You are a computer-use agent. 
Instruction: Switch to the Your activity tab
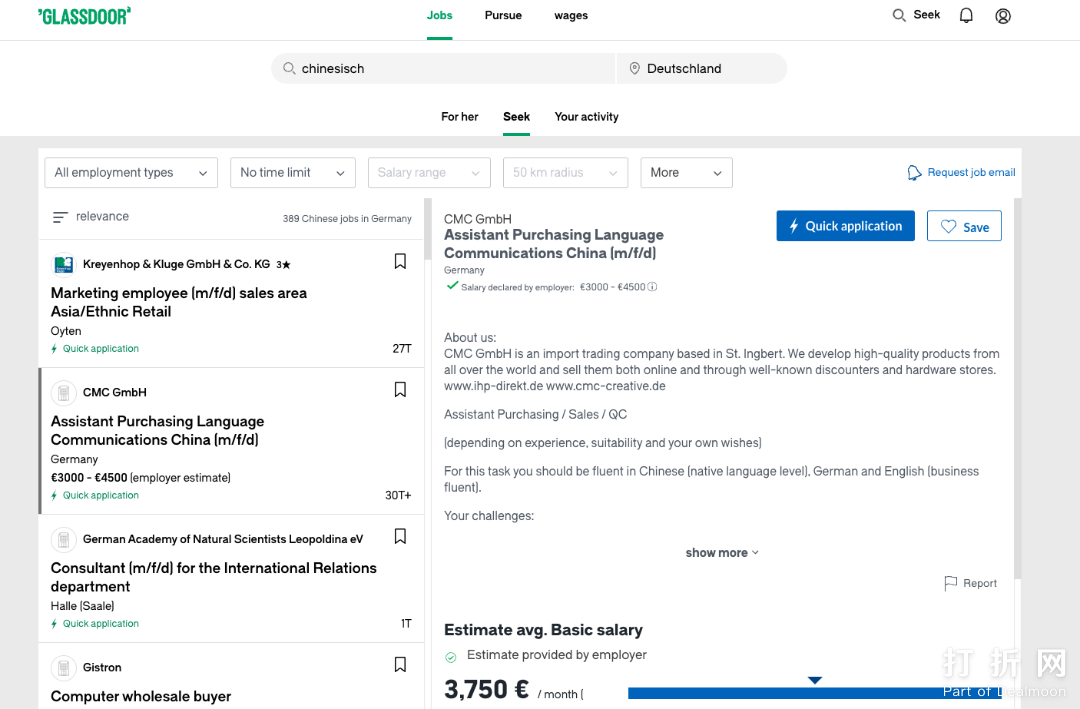point(586,117)
